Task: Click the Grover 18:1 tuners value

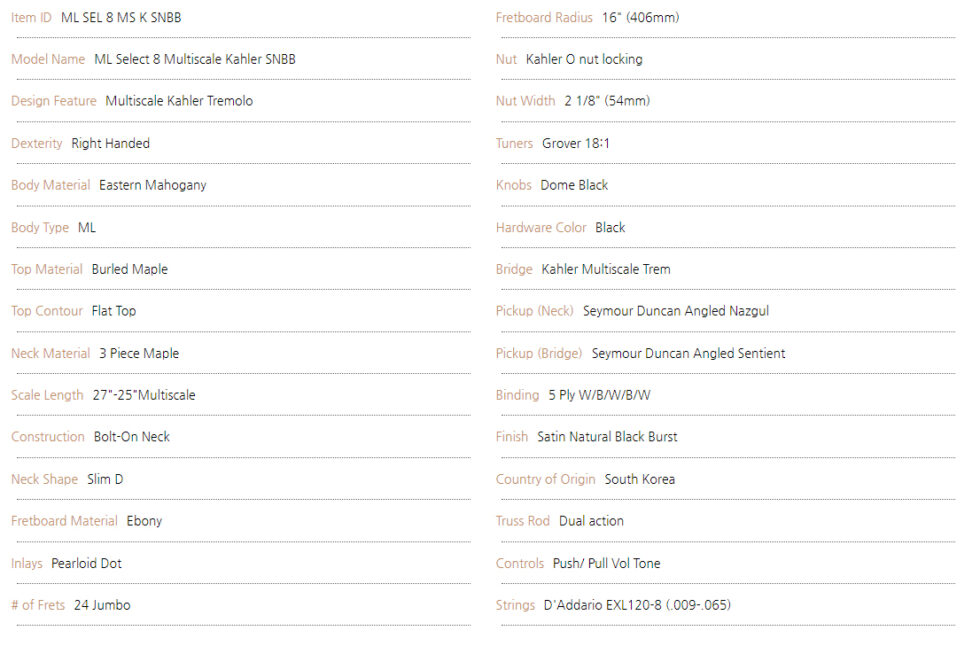Action: point(576,143)
